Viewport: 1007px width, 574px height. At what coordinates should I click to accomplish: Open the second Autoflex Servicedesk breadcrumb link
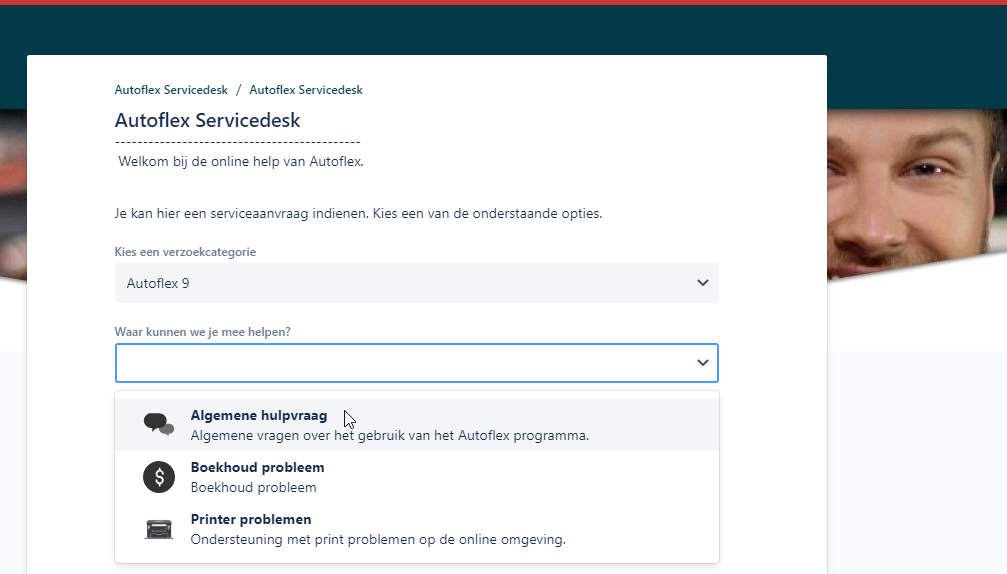pyautogui.click(x=306, y=90)
